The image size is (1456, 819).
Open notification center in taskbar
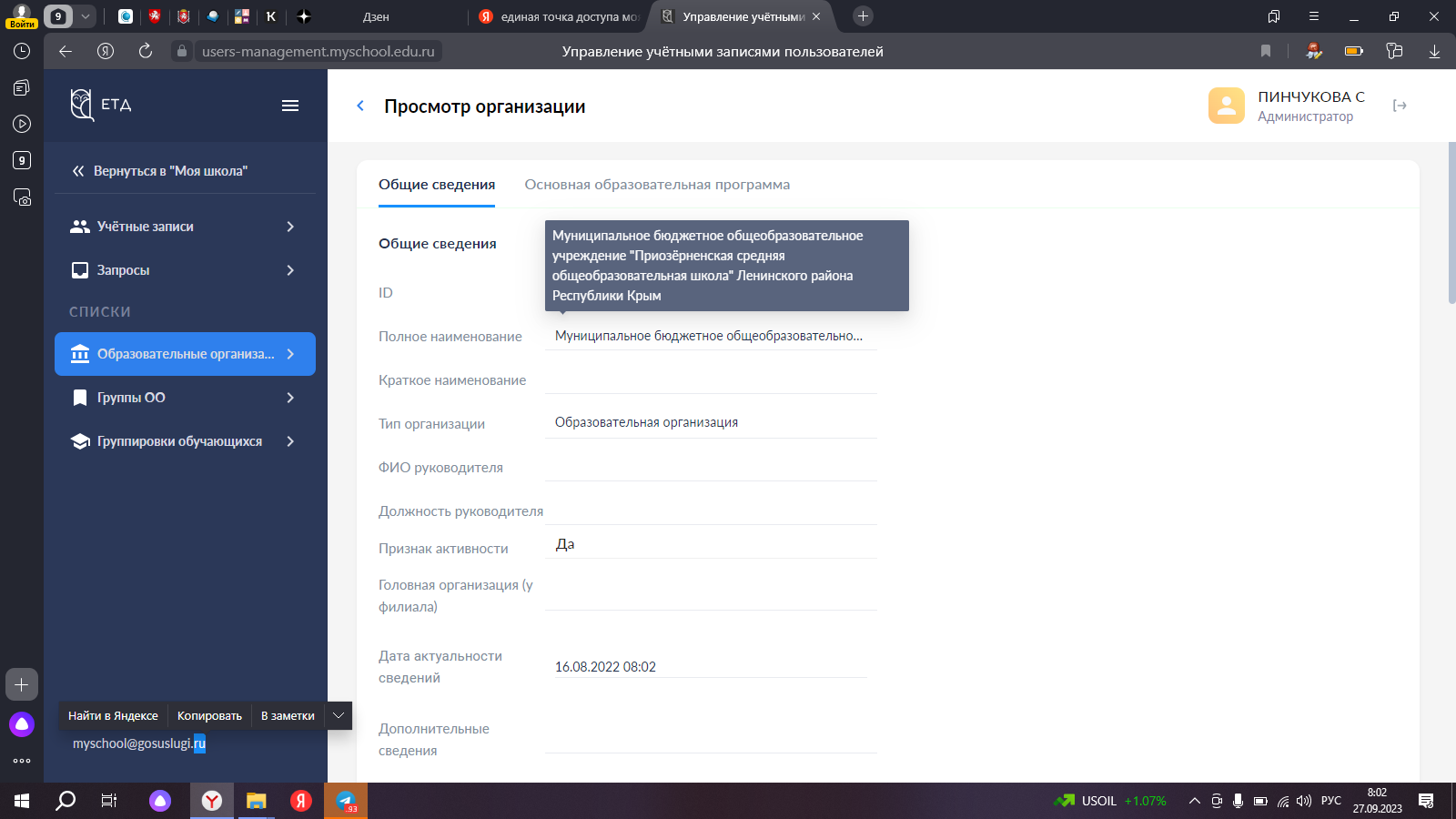[1426, 801]
